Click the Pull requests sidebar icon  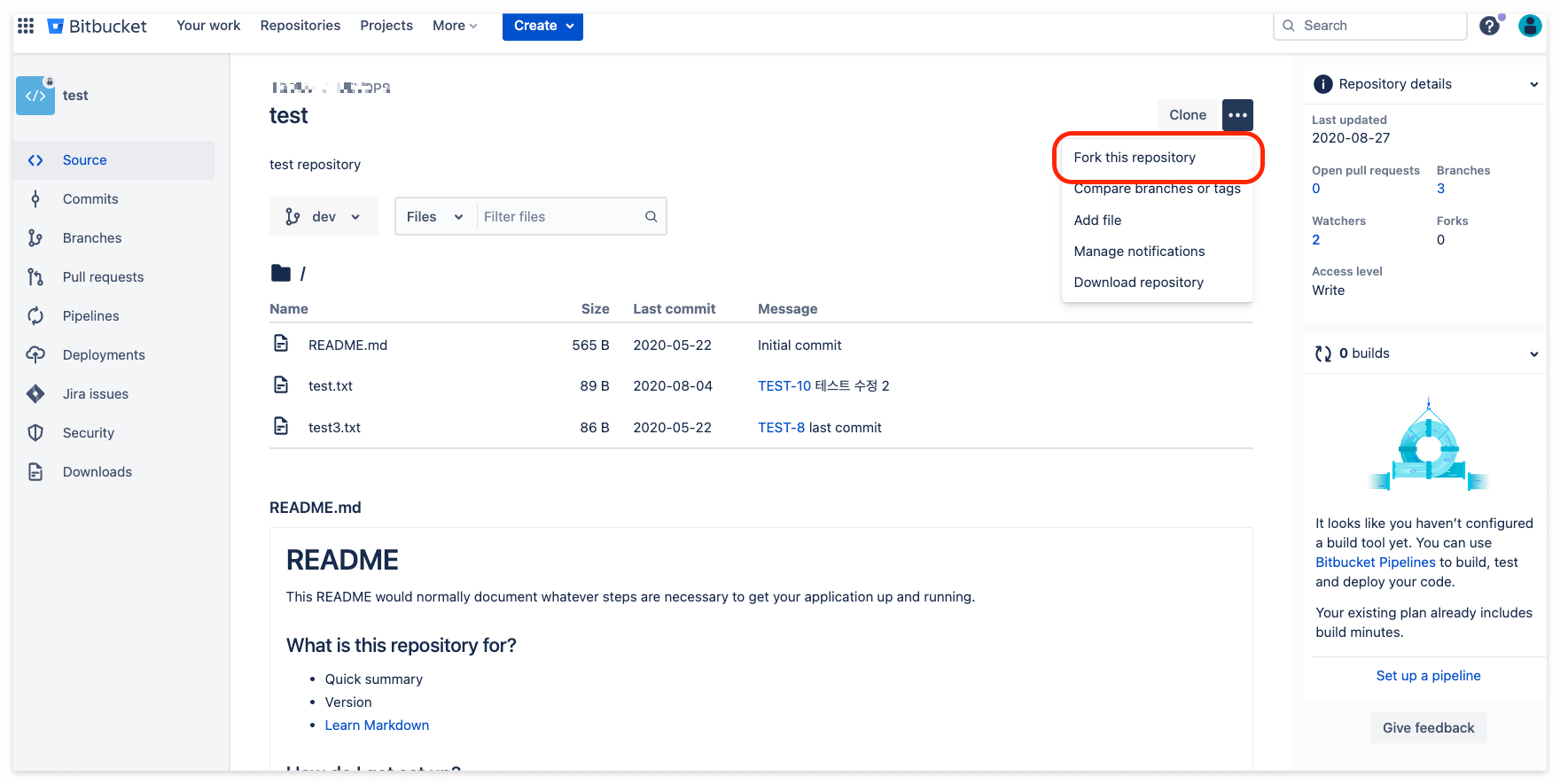click(x=35, y=277)
